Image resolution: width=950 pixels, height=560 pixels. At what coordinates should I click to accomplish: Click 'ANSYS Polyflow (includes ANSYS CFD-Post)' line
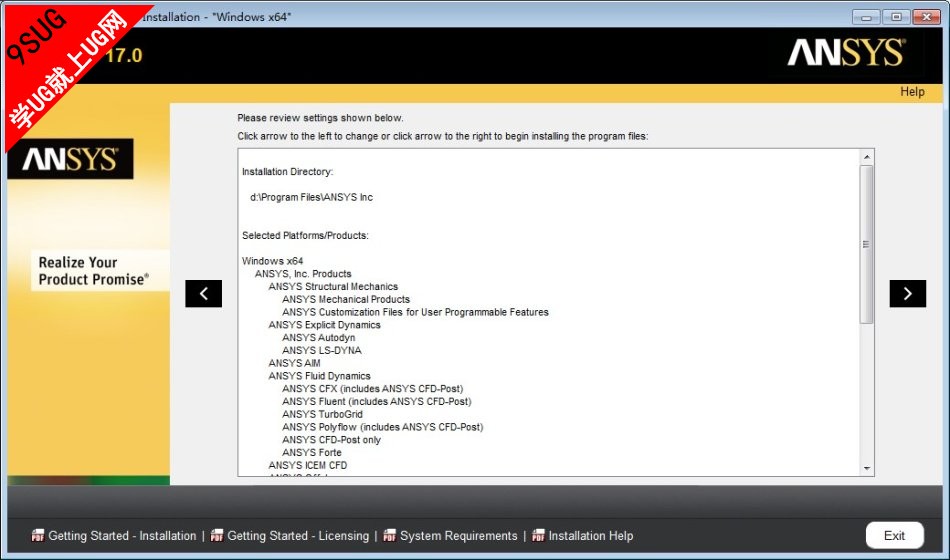pos(382,427)
